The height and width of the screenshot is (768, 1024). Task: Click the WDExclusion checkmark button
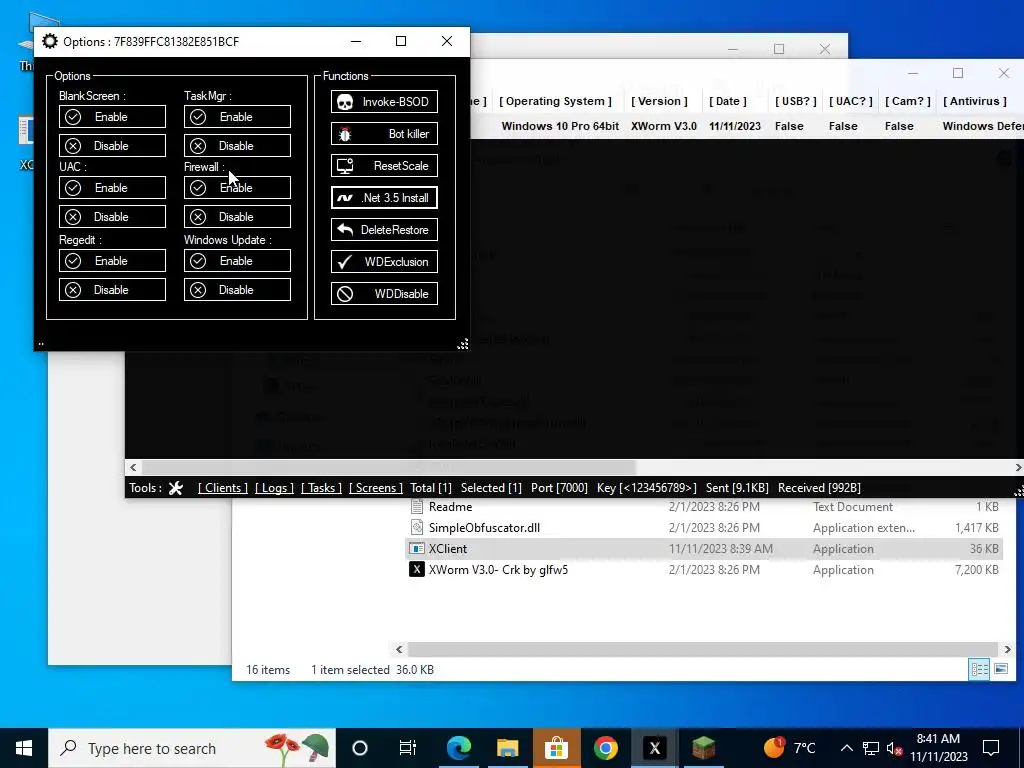[x=384, y=262]
